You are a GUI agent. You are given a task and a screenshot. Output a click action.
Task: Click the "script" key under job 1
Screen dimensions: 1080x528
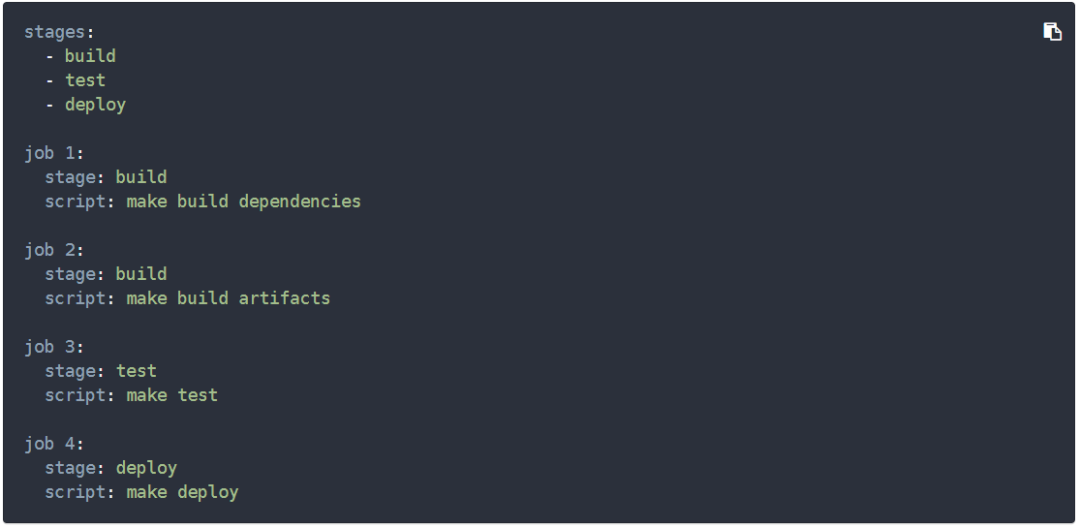75,201
